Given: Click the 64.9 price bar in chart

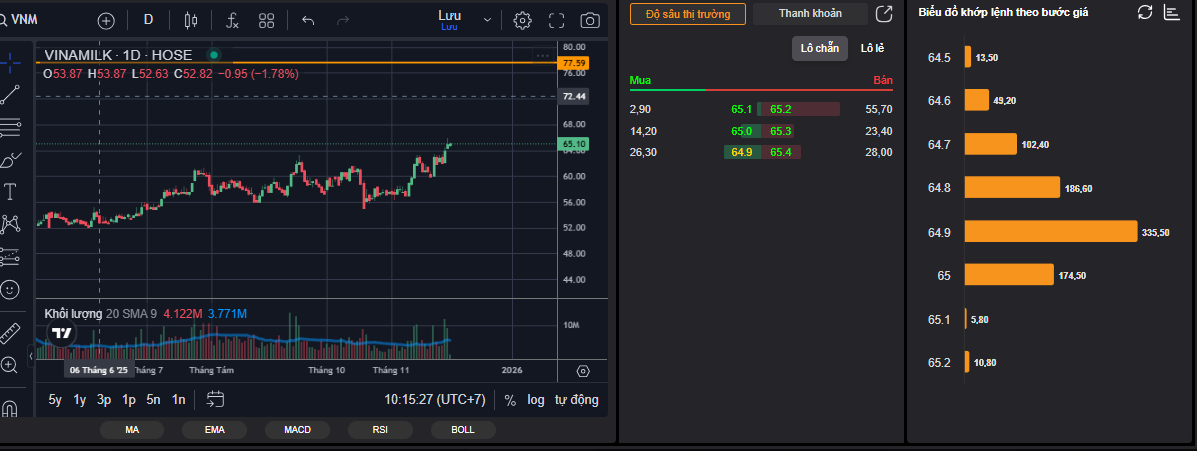Looking at the screenshot, I should click(x=1051, y=232).
